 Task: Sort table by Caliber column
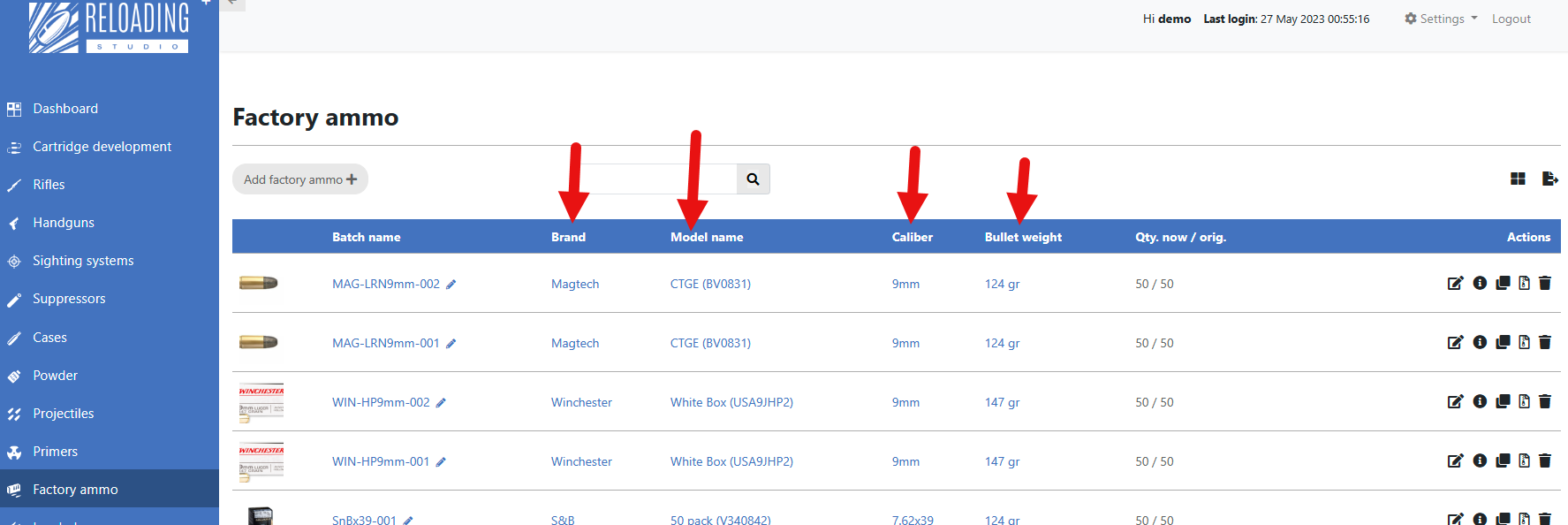point(912,237)
